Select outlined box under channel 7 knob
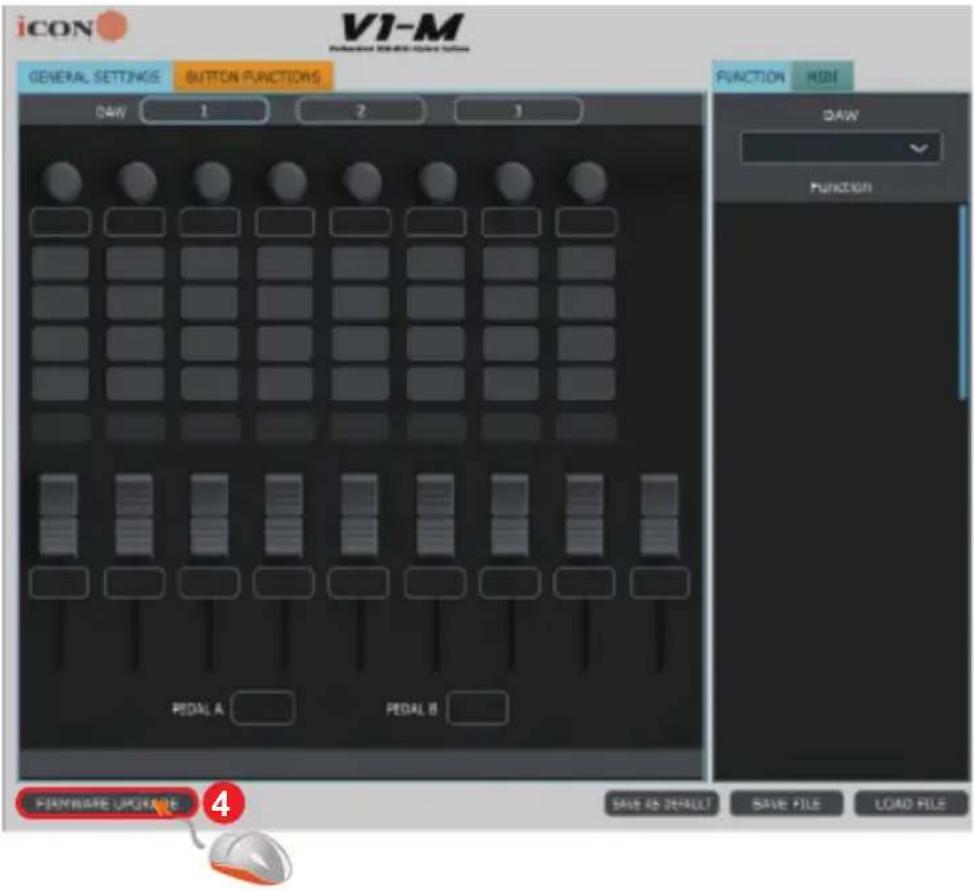Image resolution: width=974 pixels, height=890 pixels. tap(511, 222)
